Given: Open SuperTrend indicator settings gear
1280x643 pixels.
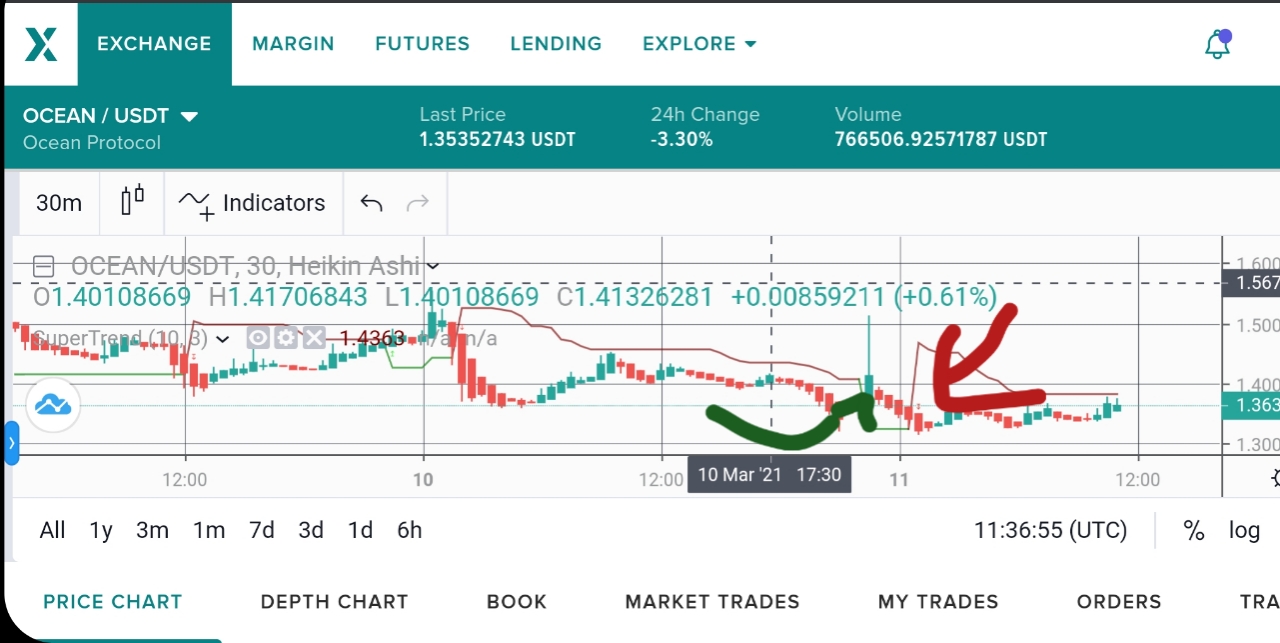Looking at the screenshot, I should (286, 338).
